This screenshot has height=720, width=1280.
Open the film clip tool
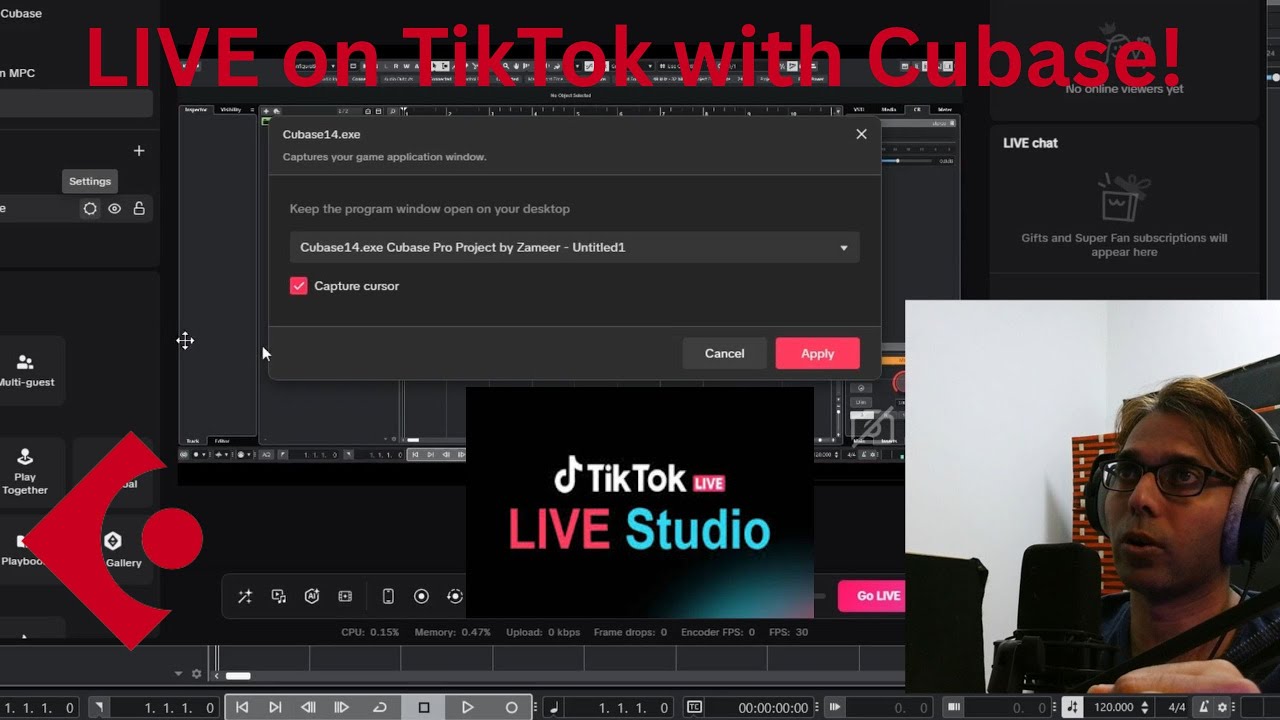tap(345, 596)
